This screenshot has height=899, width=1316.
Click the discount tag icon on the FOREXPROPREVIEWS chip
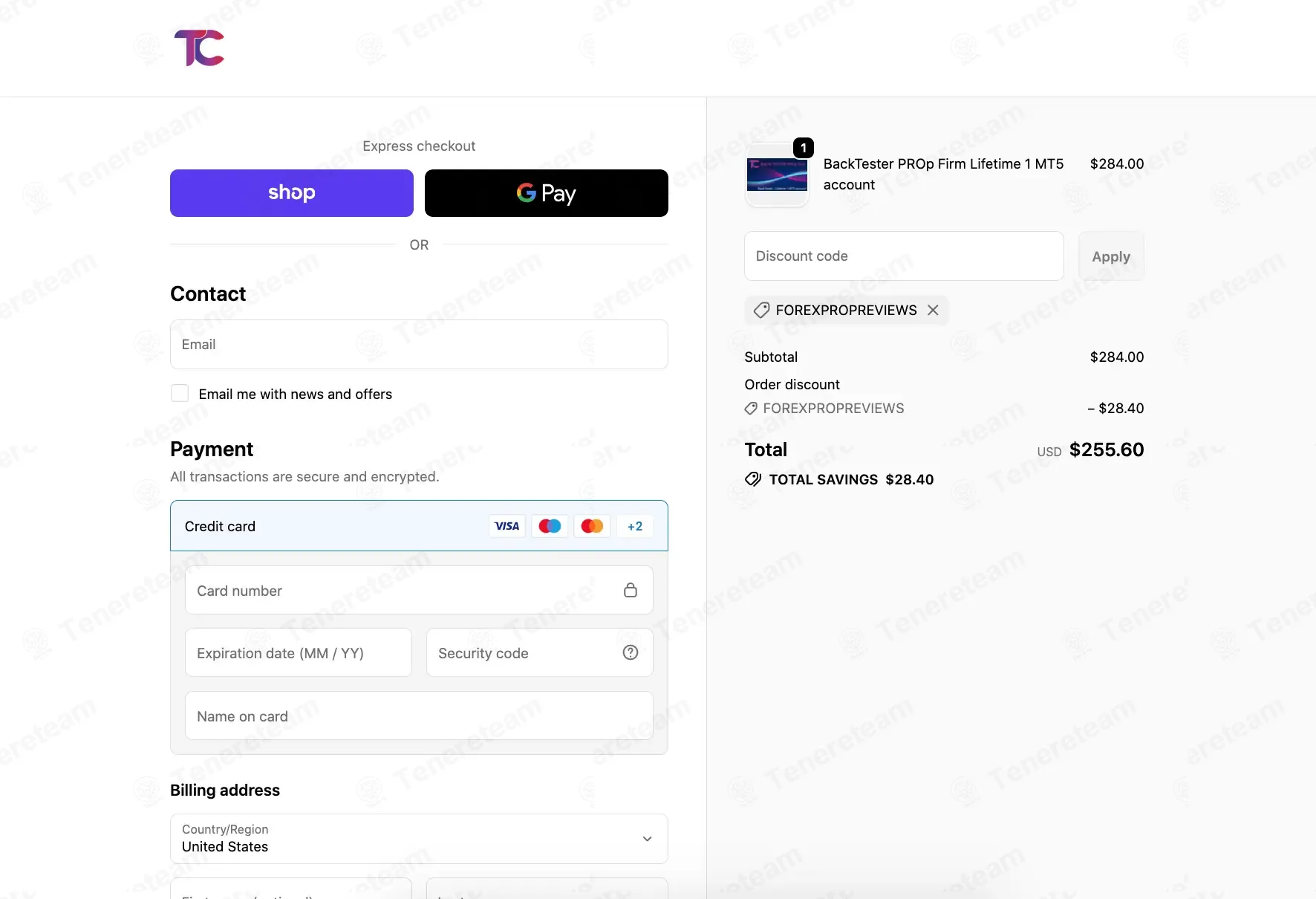coord(761,310)
